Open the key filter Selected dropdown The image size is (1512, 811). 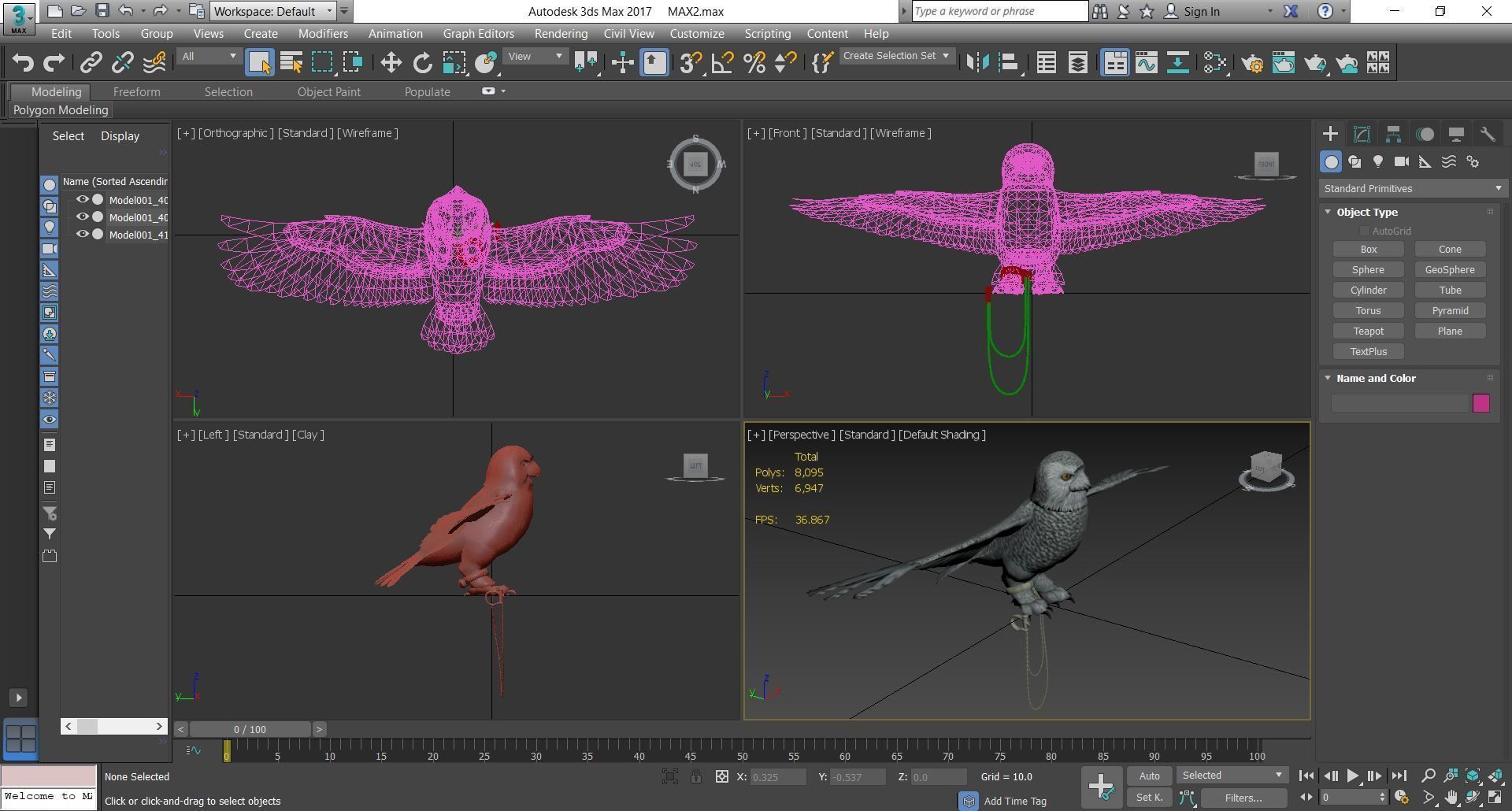click(x=1232, y=776)
